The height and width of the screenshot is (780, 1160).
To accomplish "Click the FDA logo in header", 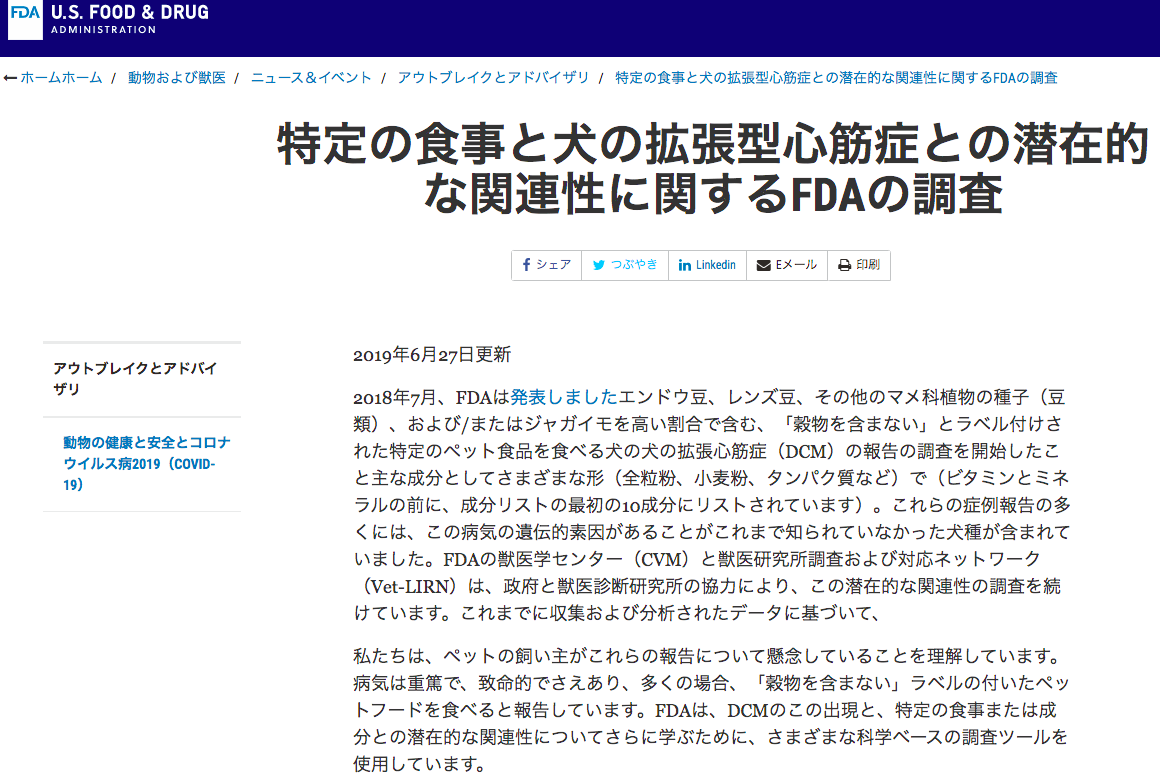I will [25, 19].
